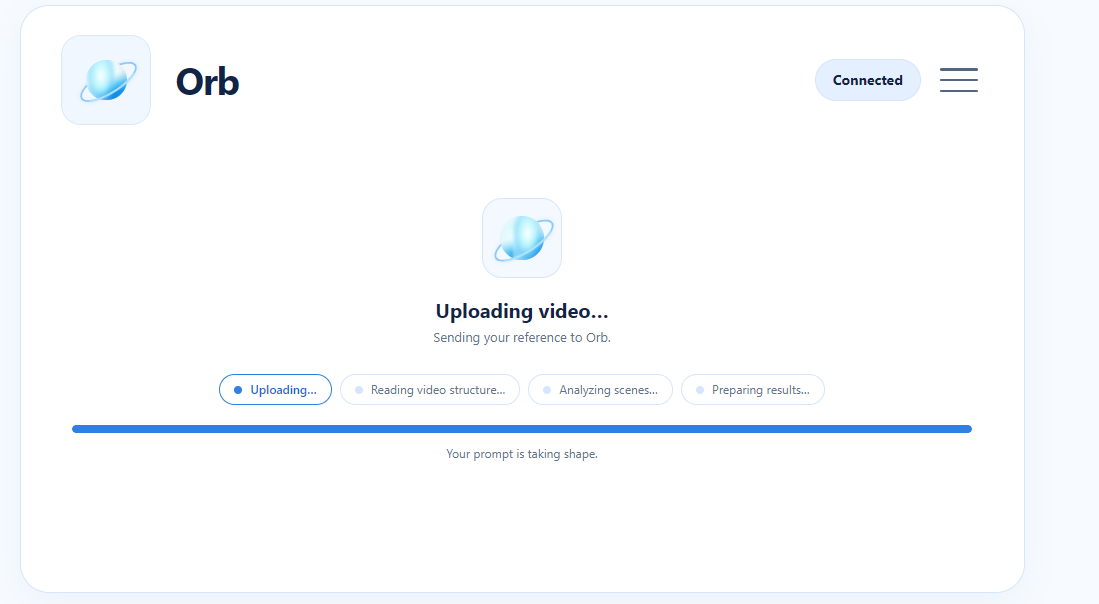Select the 'Reading video structure...' step pill
This screenshot has height=604, width=1099.
pyautogui.click(x=430, y=390)
